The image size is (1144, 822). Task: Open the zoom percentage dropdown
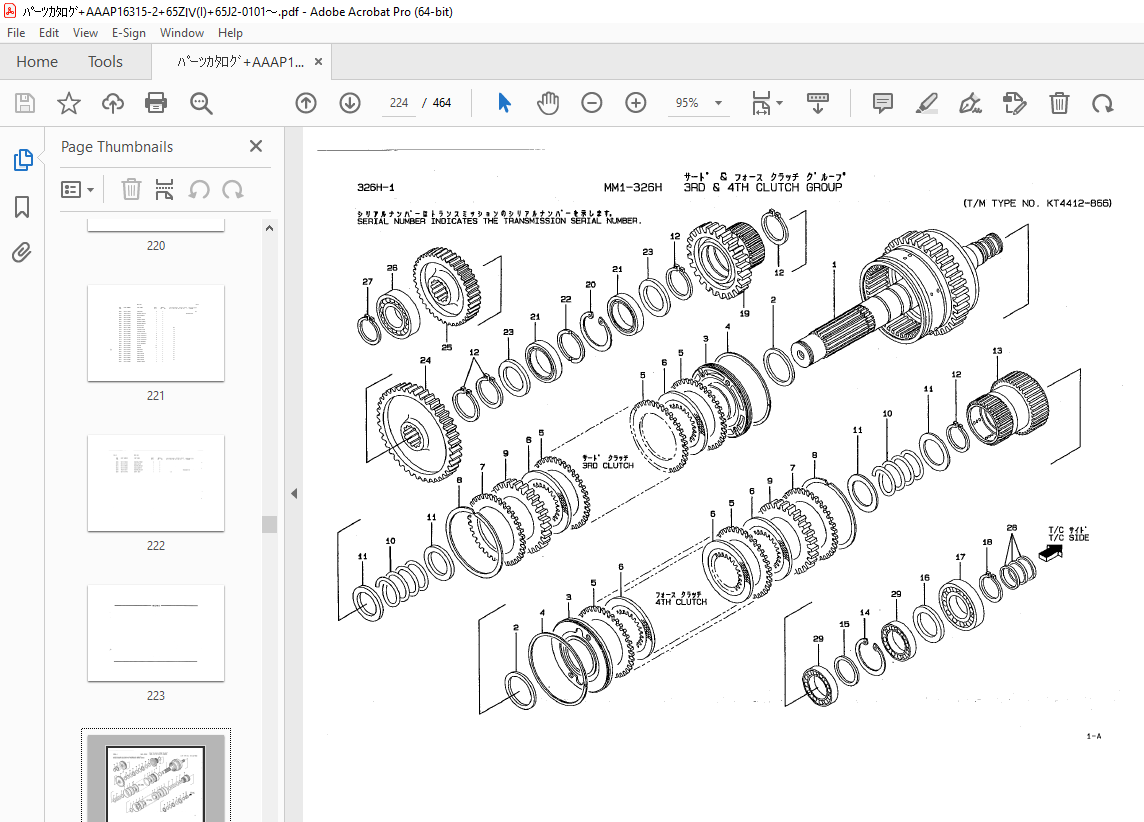719,103
